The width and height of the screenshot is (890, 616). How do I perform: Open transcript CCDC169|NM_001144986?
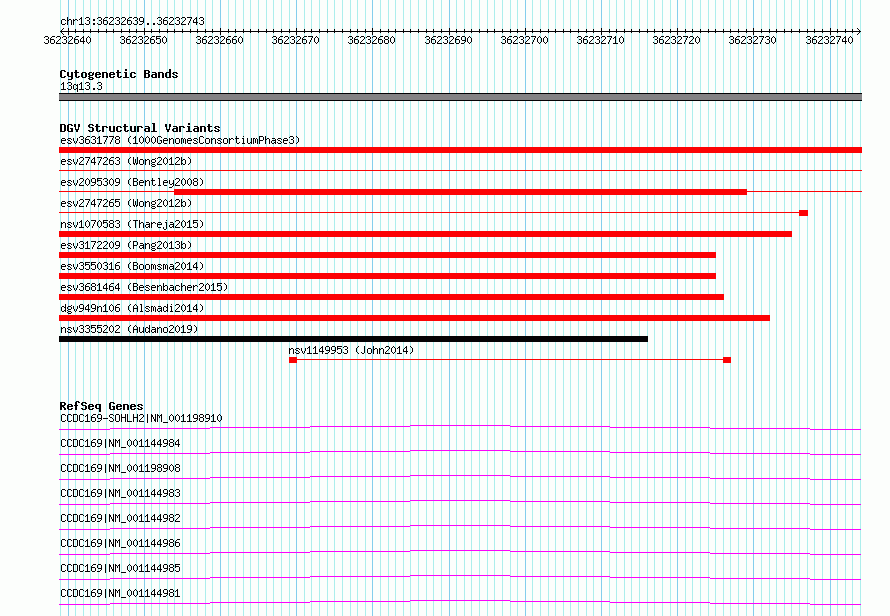click(120, 543)
